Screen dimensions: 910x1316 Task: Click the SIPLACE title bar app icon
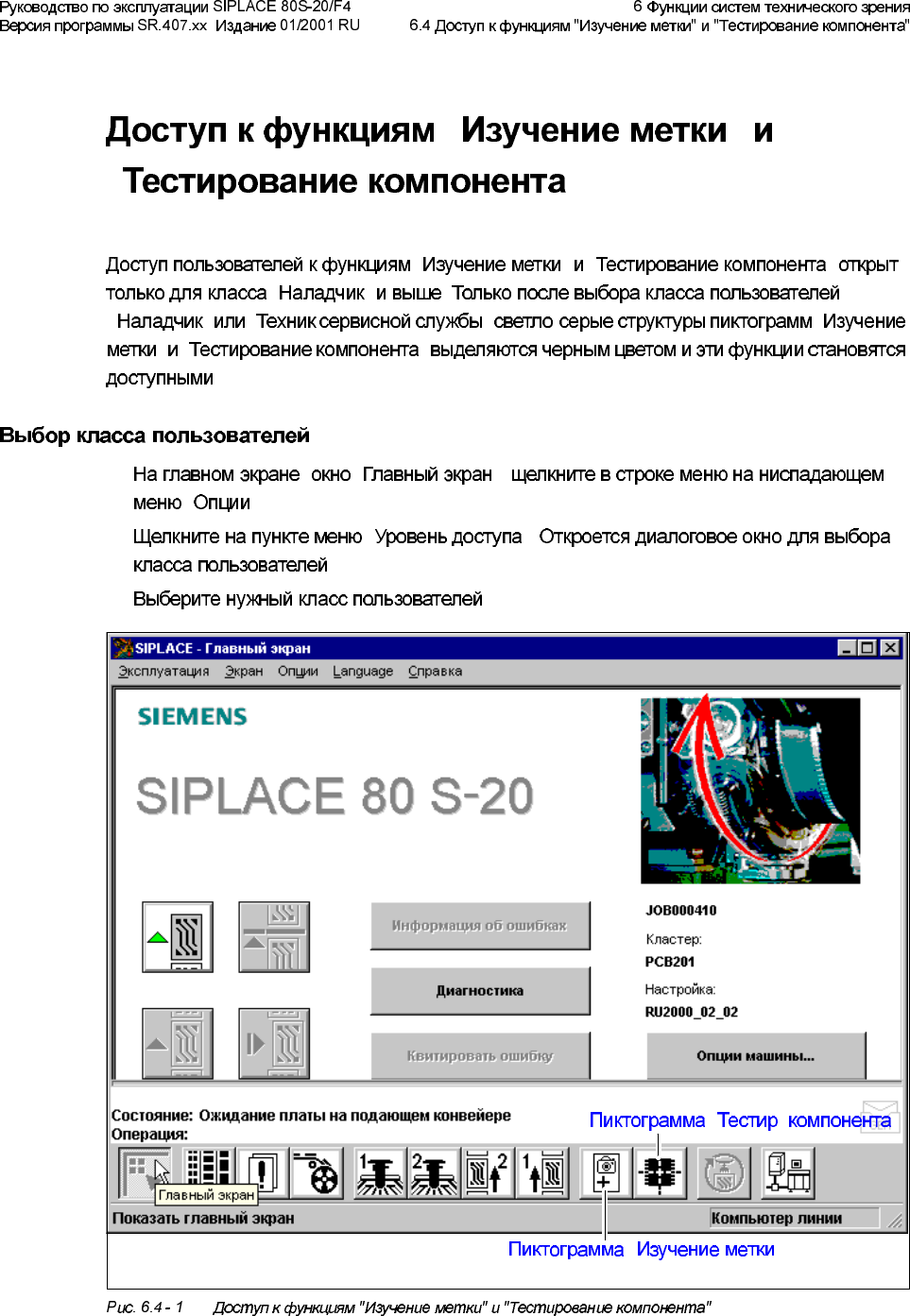tap(123, 648)
